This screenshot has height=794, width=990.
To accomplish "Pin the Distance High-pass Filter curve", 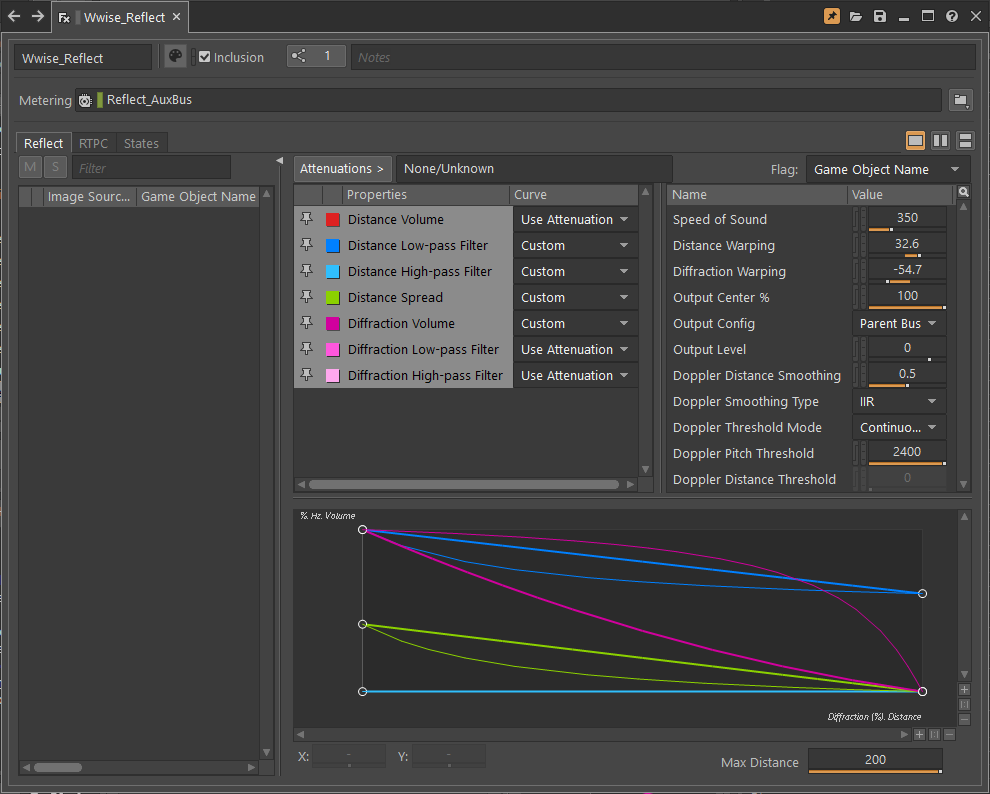I will tap(306, 271).
